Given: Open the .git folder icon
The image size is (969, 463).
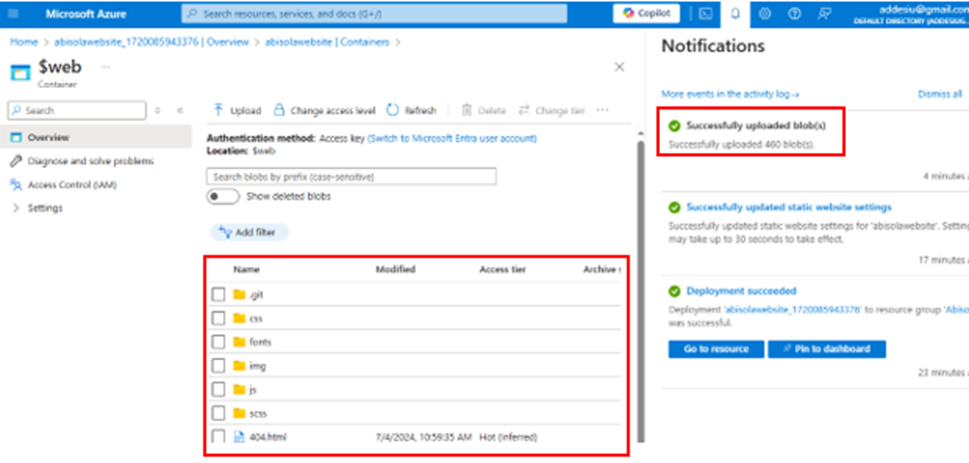Looking at the screenshot, I should coord(239,294).
